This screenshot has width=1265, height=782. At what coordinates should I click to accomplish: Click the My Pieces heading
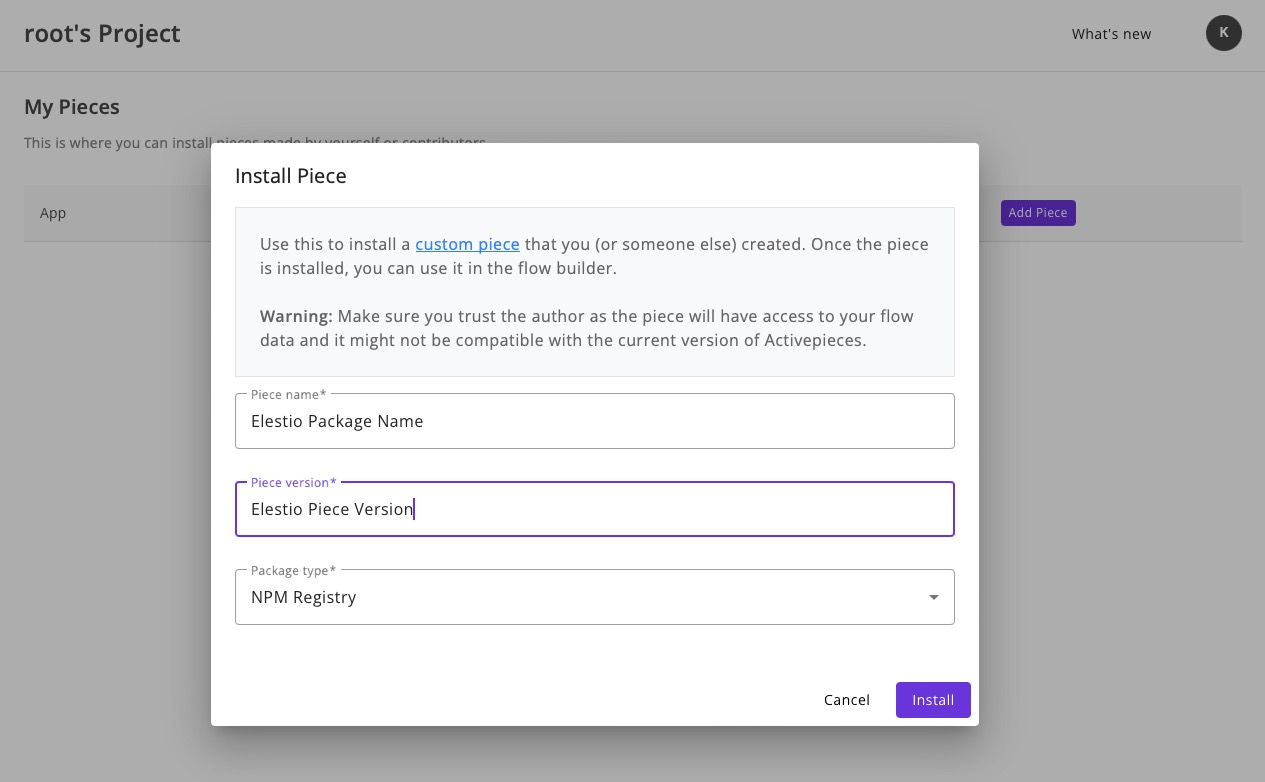point(72,107)
